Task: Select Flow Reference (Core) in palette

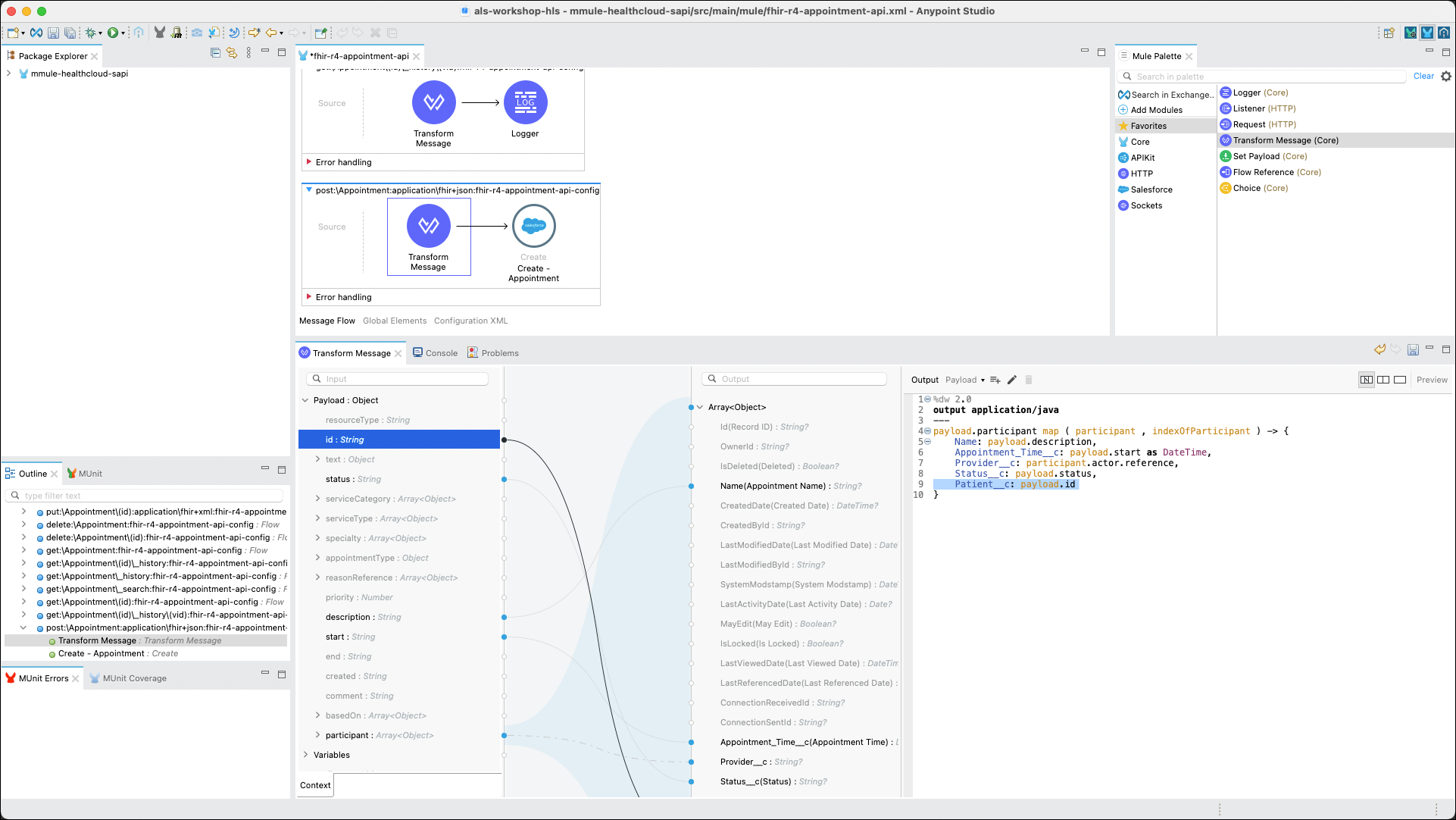Action: (1270, 172)
